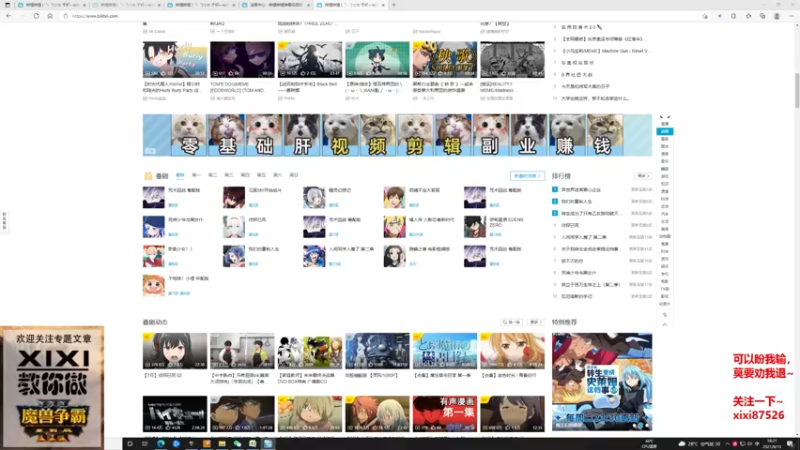Image resolution: width=800 pixels, height=450 pixels.
Task: Select the 周六 tab in 番剧 section
Action: click(278, 175)
